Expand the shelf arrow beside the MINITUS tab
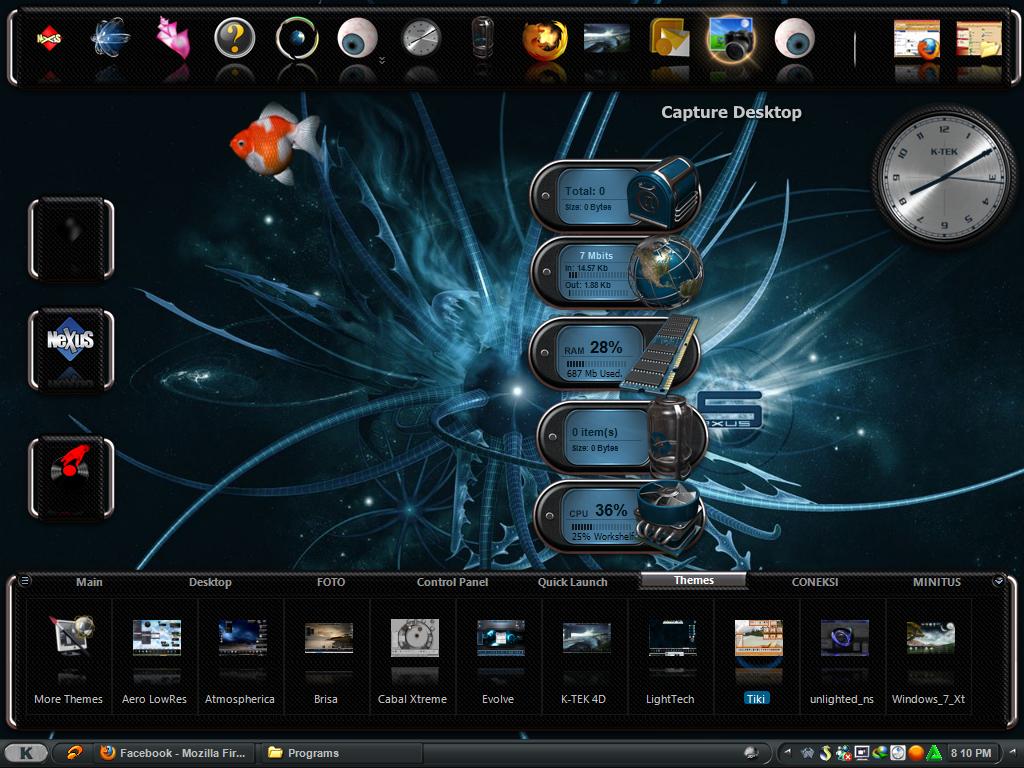Image resolution: width=1024 pixels, height=768 pixels. [998, 581]
